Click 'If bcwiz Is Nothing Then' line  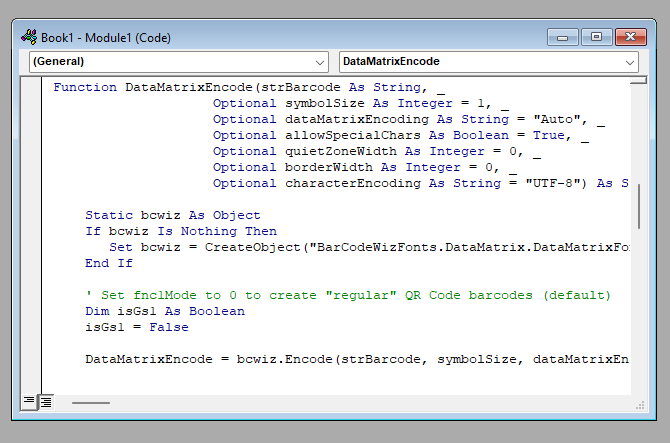click(181, 231)
